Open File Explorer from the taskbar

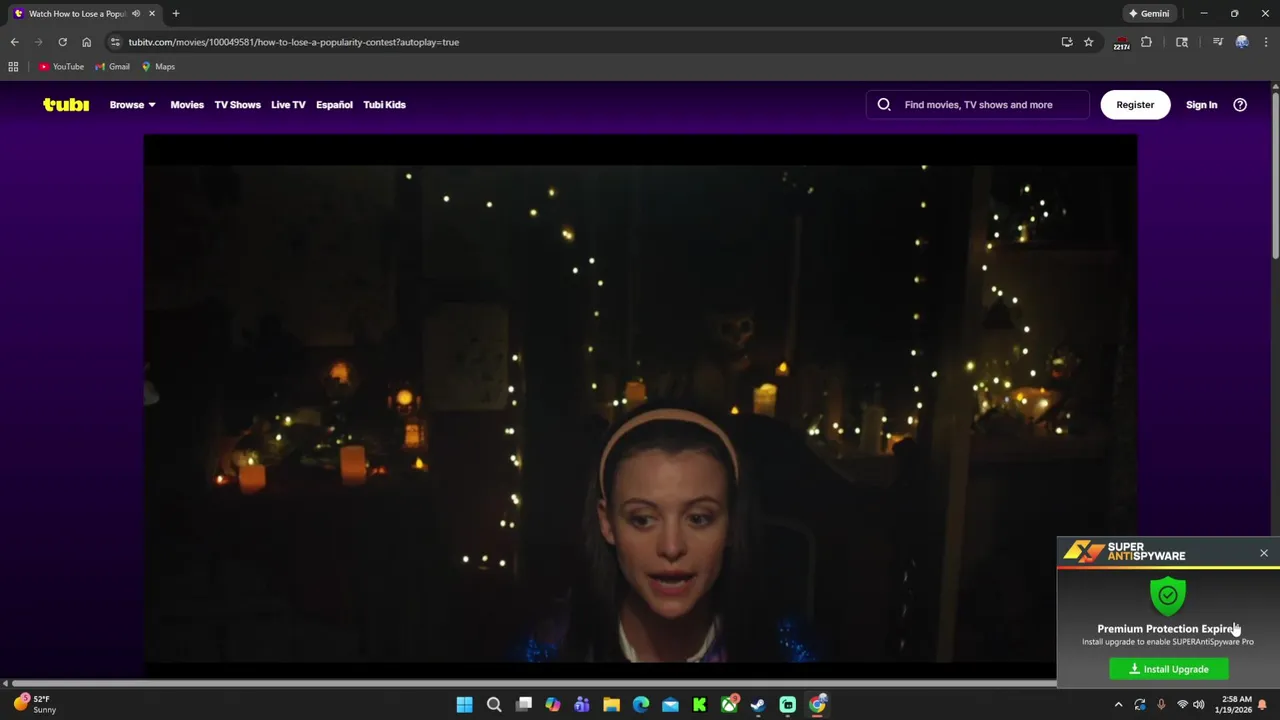point(611,705)
